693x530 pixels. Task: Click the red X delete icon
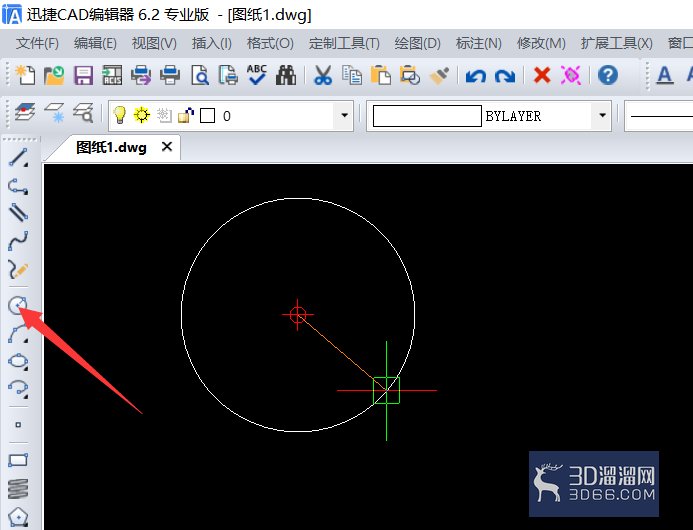pos(542,75)
